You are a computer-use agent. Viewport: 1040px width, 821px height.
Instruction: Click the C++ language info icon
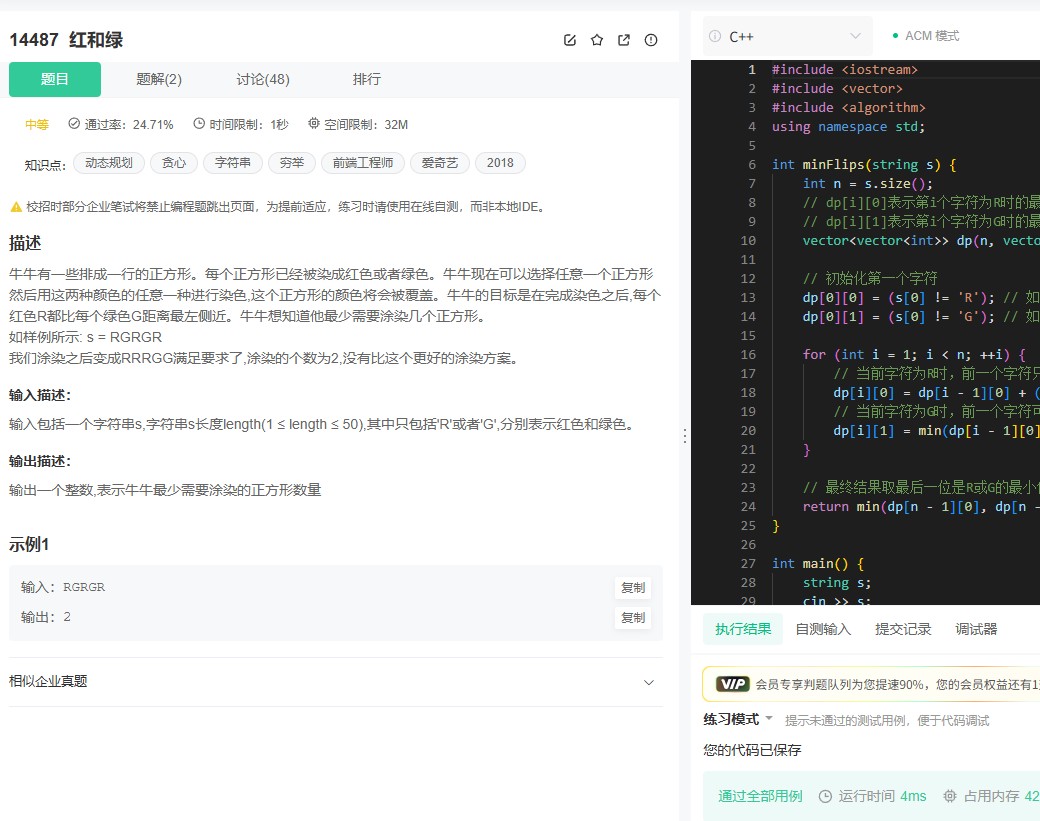714,35
